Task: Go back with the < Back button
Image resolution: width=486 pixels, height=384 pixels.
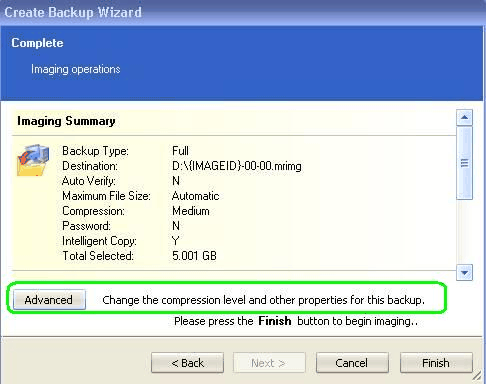Action: pos(187,363)
